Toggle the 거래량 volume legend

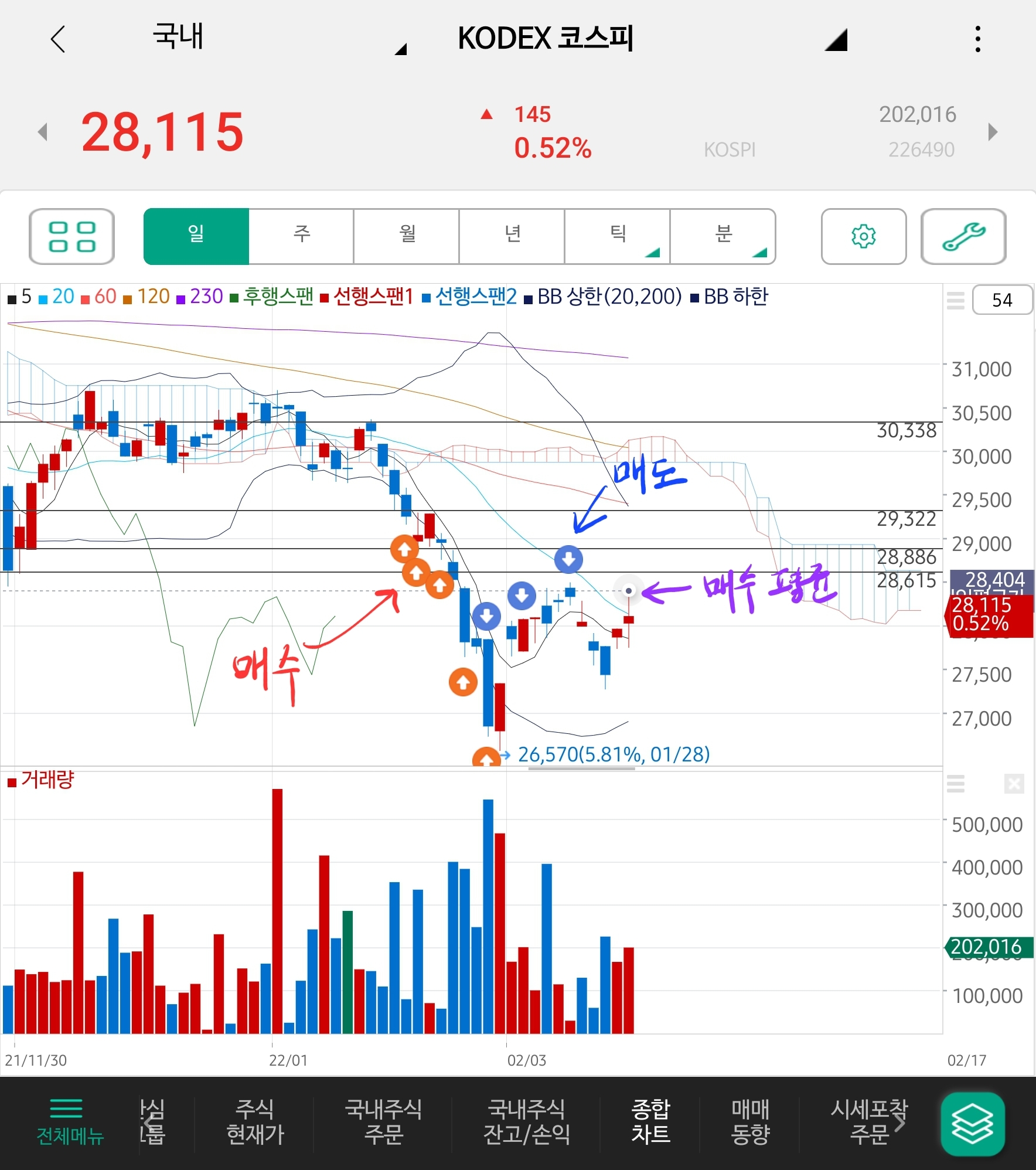40,780
